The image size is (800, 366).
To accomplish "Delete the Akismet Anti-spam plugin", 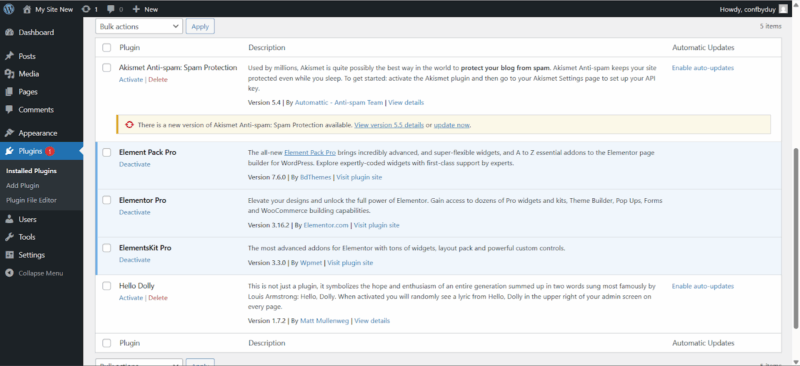I will (x=158, y=80).
